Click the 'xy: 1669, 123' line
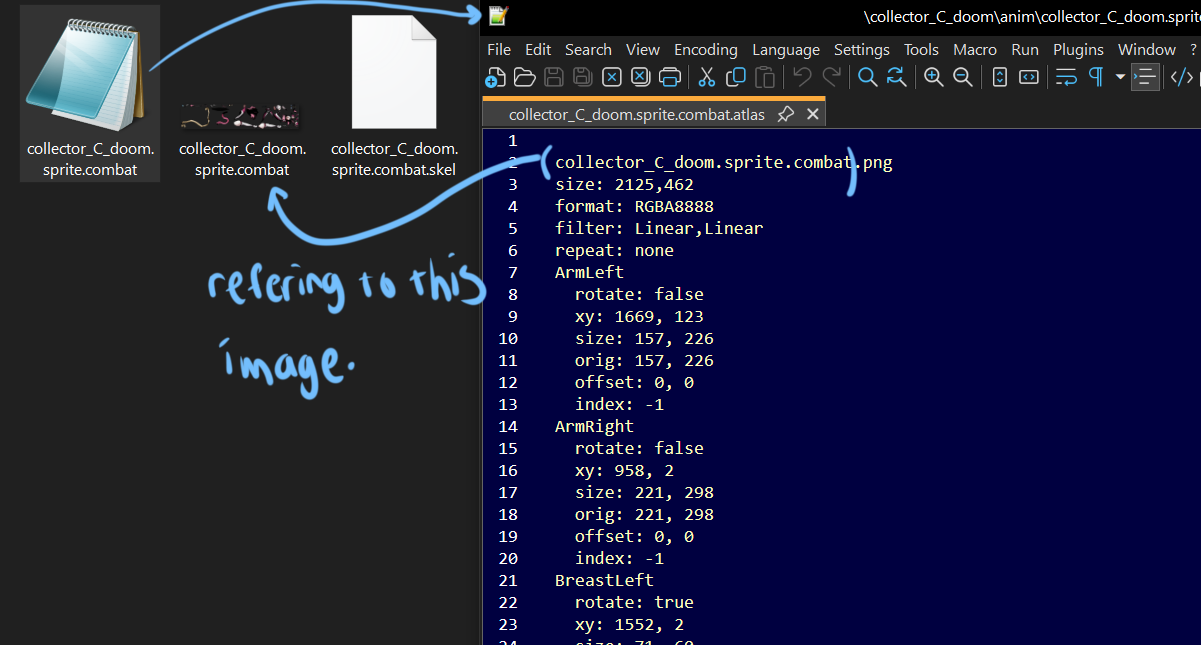The width and height of the screenshot is (1201, 645). point(639,316)
